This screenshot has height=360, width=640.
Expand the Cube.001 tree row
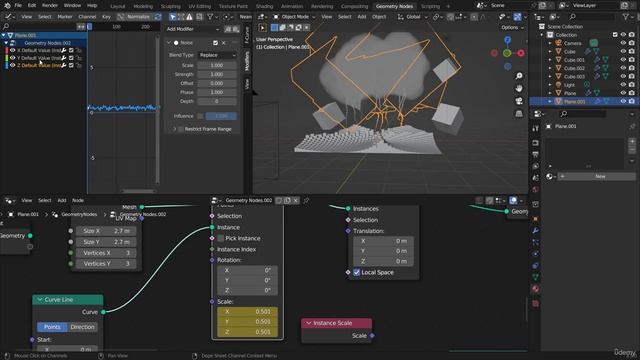[x=550, y=60]
